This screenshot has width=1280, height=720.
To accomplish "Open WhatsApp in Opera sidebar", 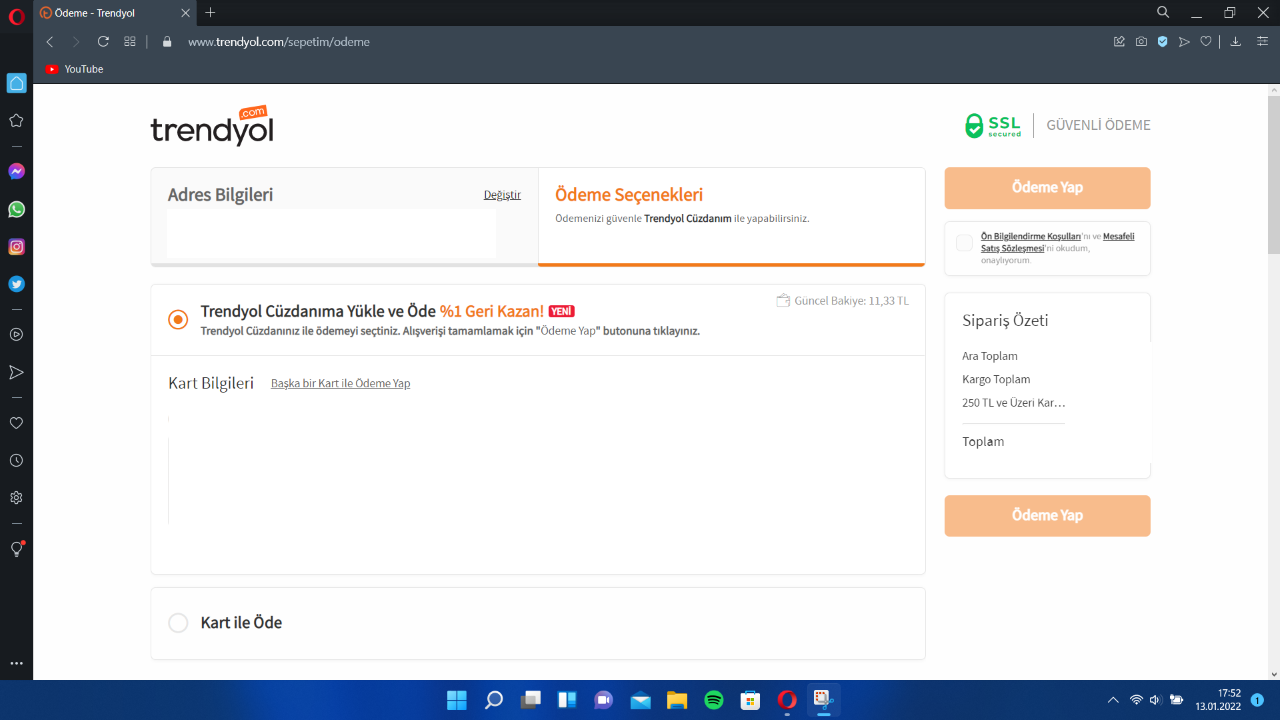I will point(16,209).
